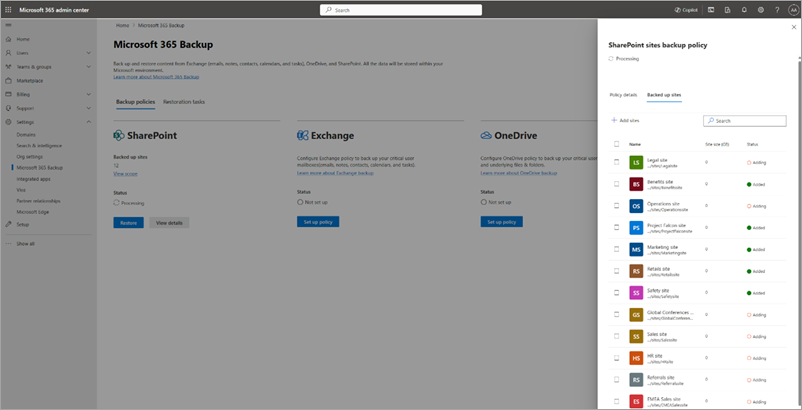The width and height of the screenshot is (802, 410).
Task: Check the Retails site row checkbox
Action: point(616,271)
